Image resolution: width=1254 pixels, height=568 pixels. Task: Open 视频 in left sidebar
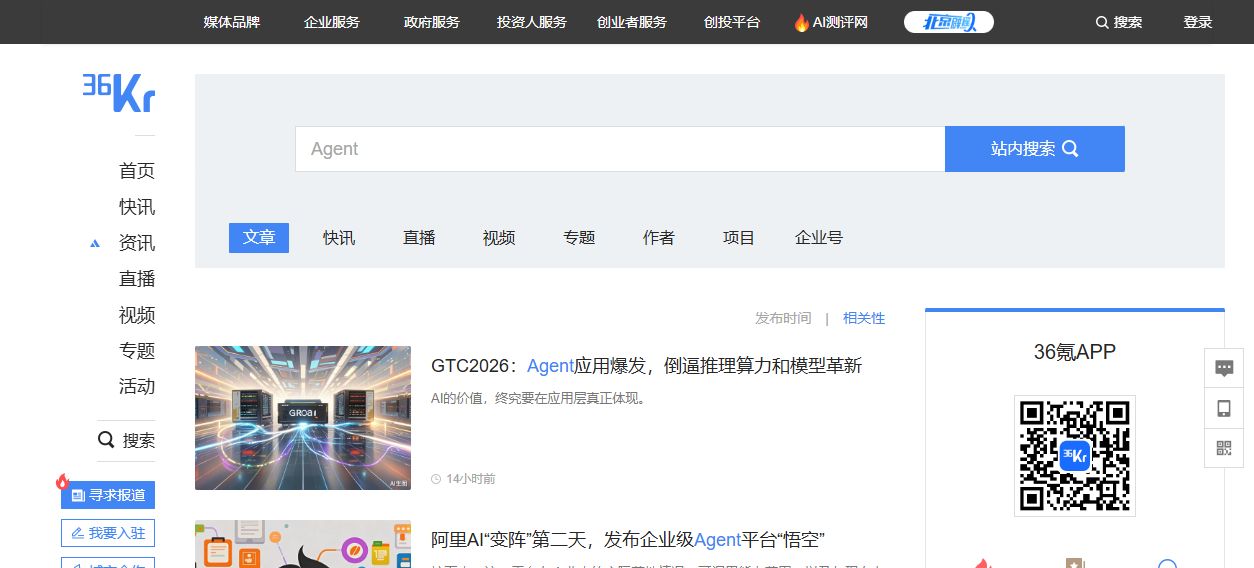(137, 315)
